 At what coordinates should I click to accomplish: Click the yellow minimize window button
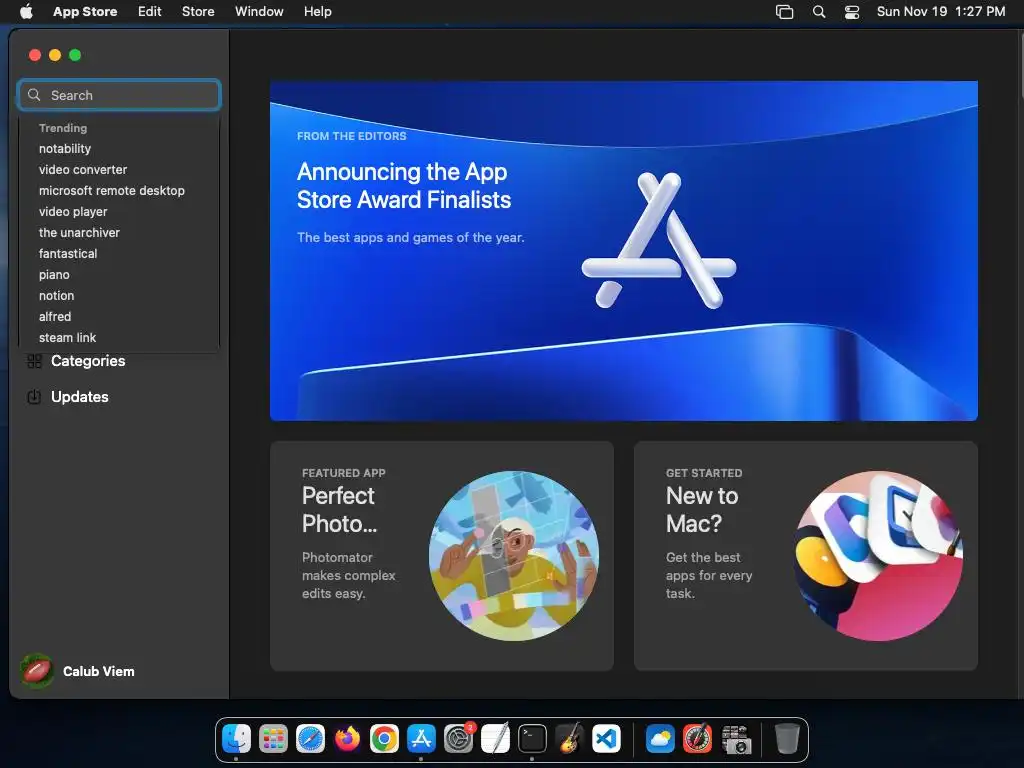click(x=55, y=56)
